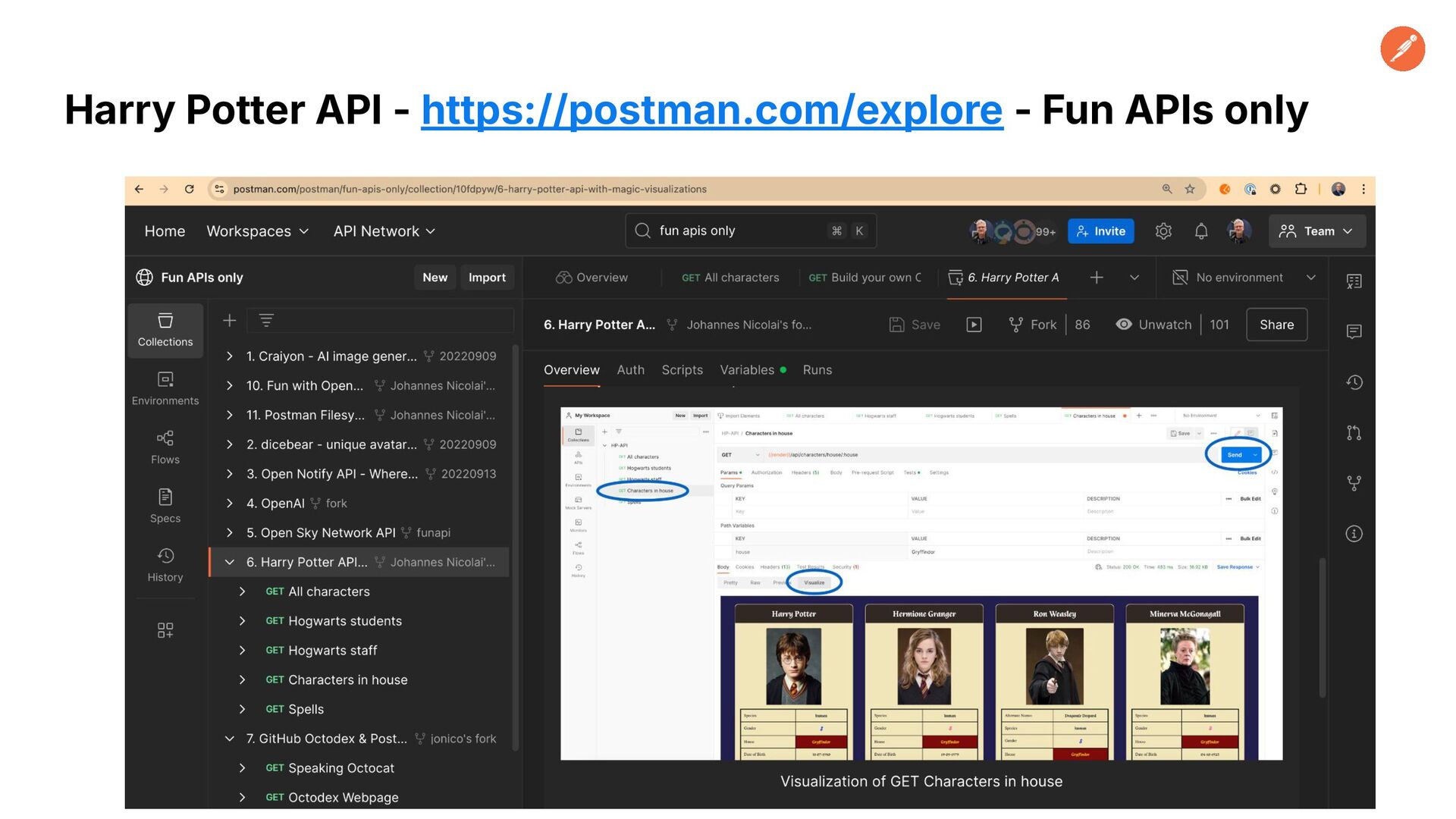Screen dimensions: 1456x819
Task: Click the browser back arrow
Action: click(x=139, y=189)
